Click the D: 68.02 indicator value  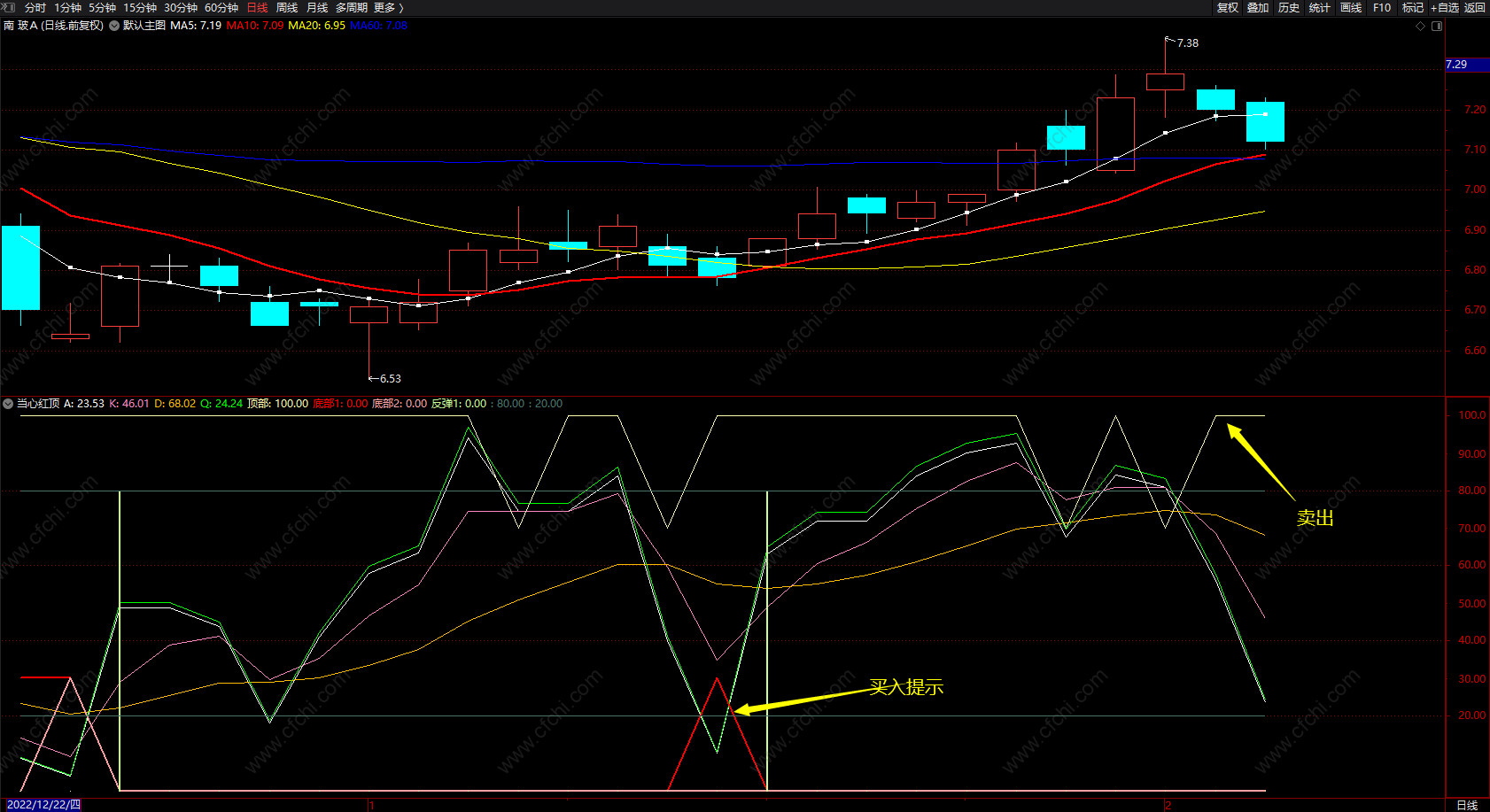coord(175,404)
